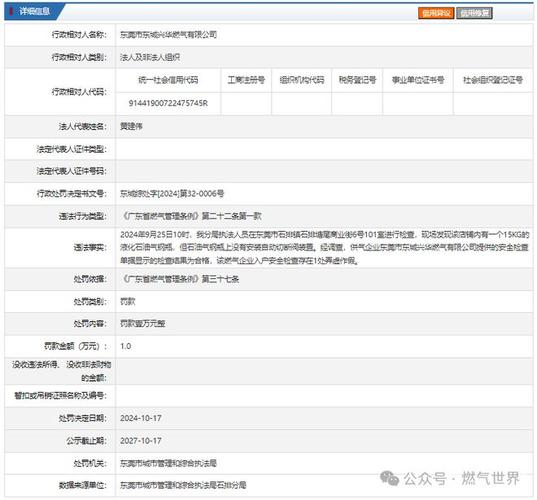Image resolution: width=537 pixels, height=500 pixels.
Task: Click the 组织机构代码 column header
Action: point(302,80)
